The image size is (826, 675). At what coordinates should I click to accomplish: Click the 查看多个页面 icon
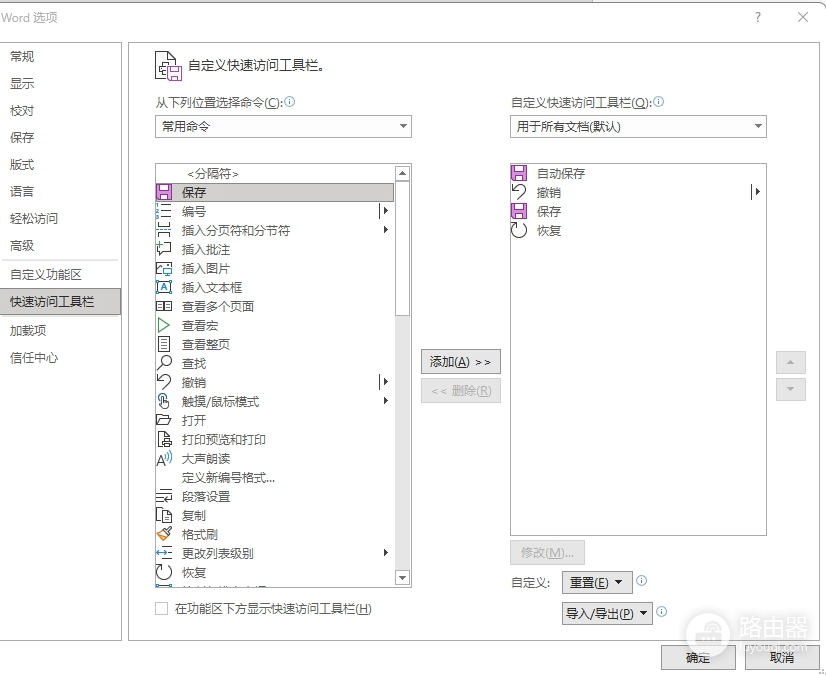pos(164,306)
